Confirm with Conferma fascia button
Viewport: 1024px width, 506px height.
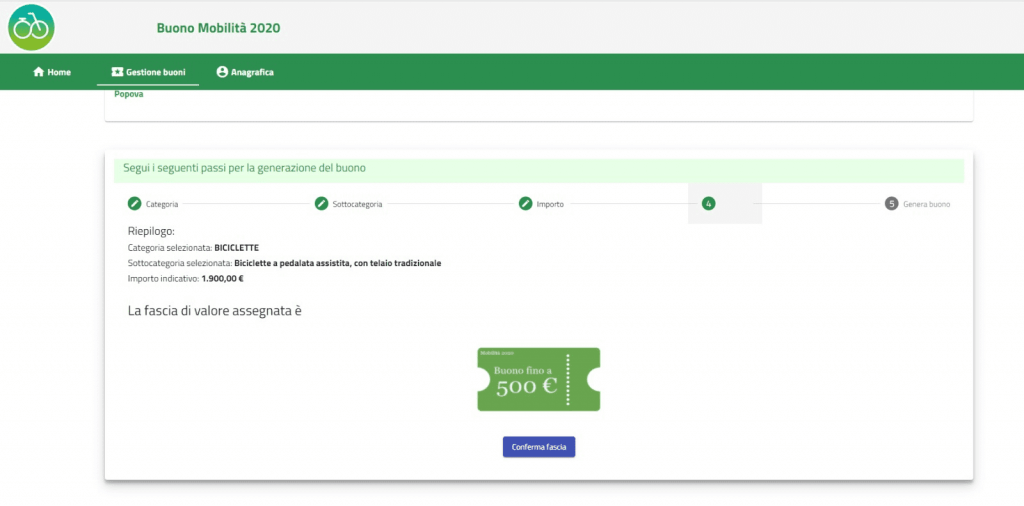539,447
